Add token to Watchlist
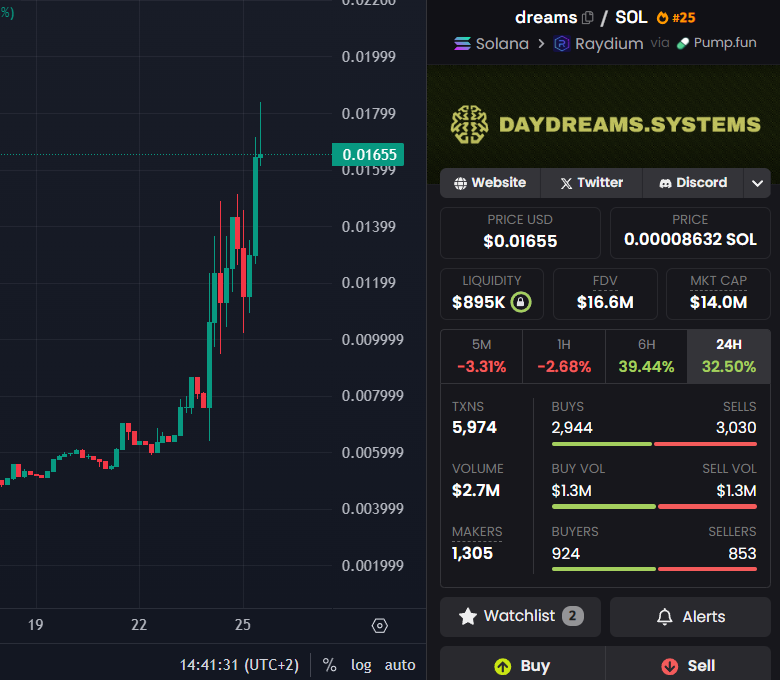Screen dimensions: 780x680 click(520, 616)
